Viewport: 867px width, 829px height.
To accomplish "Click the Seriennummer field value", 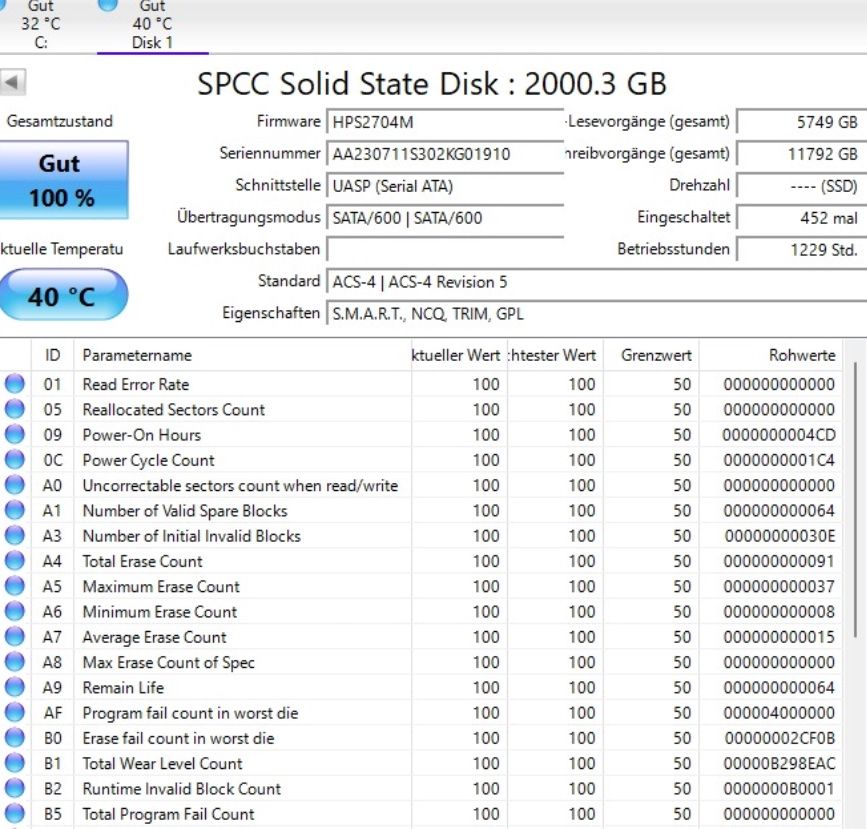I will tap(445, 154).
